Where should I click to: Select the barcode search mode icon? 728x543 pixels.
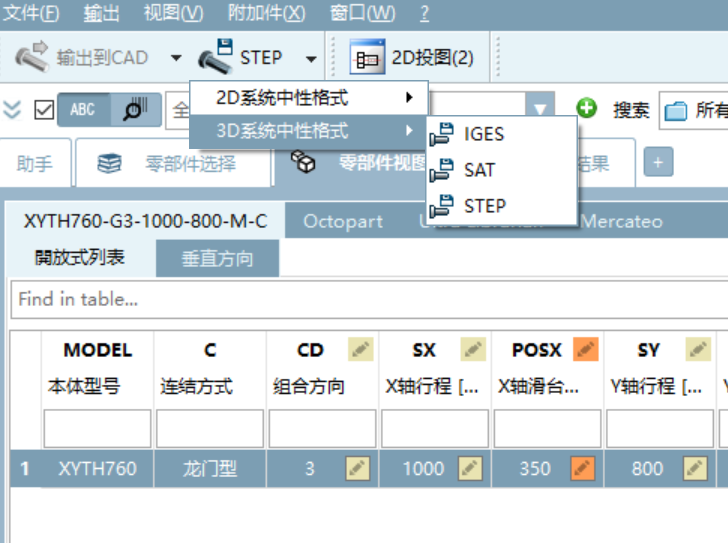[136, 110]
